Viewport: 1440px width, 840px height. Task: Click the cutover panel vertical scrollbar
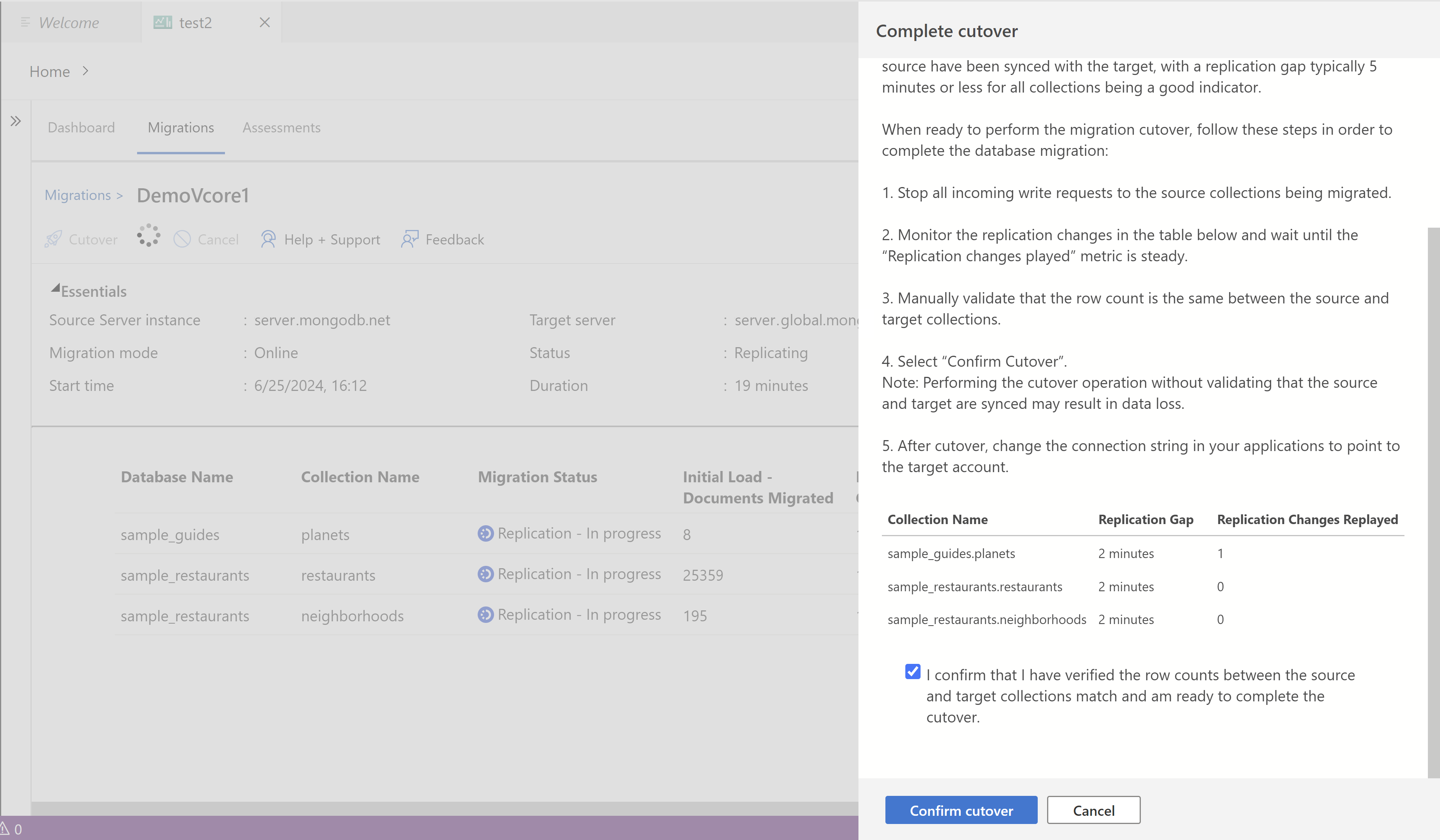1433,503
